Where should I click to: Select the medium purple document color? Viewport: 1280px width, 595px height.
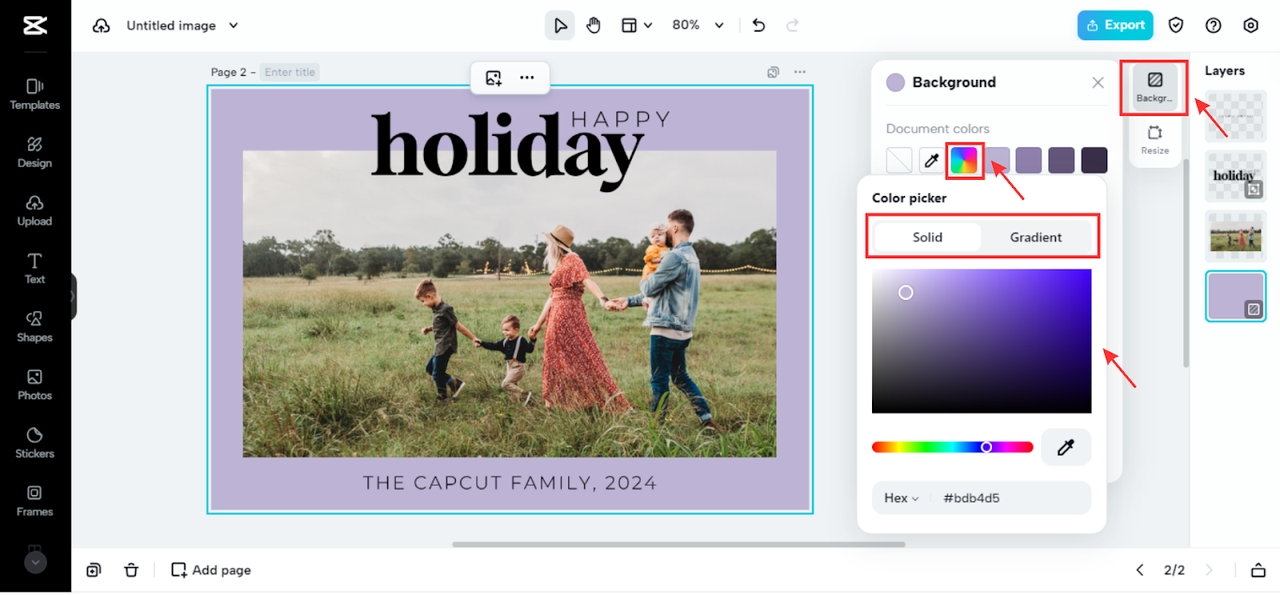tap(1029, 160)
